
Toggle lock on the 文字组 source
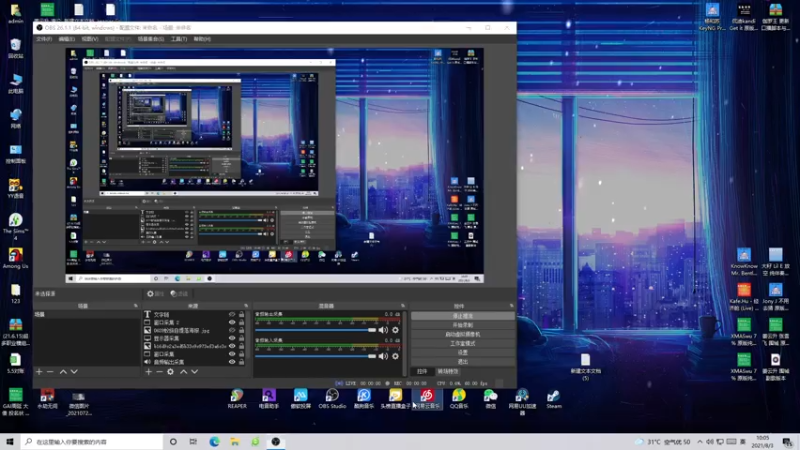(x=242, y=314)
